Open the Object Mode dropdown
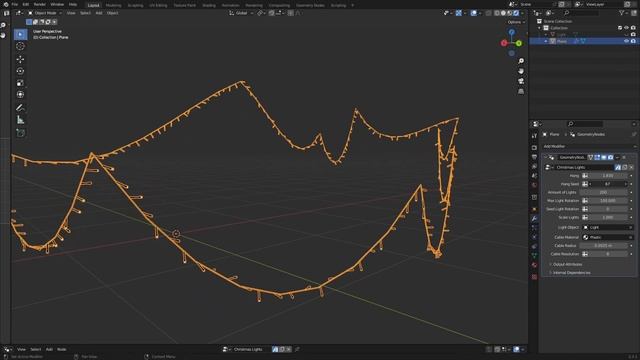The width and height of the screenshot is (640, 360). point(44,13)
